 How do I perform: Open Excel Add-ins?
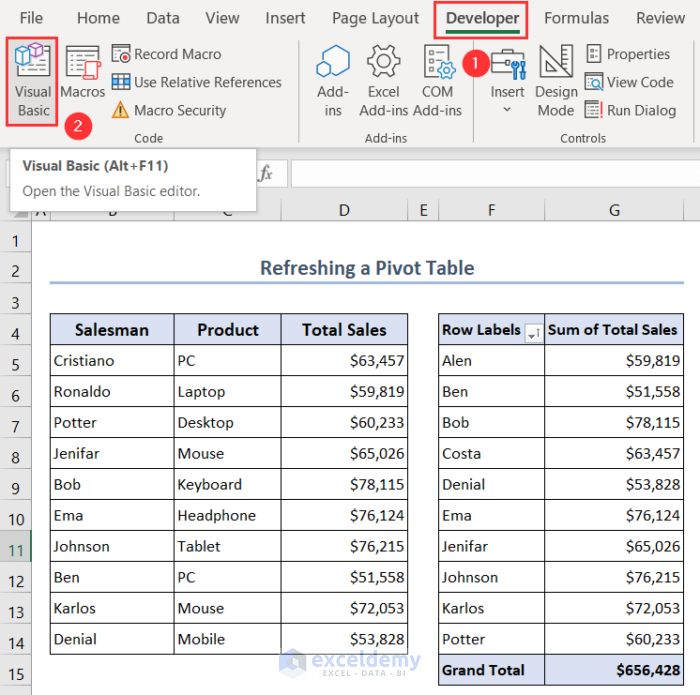pos(384,82)
